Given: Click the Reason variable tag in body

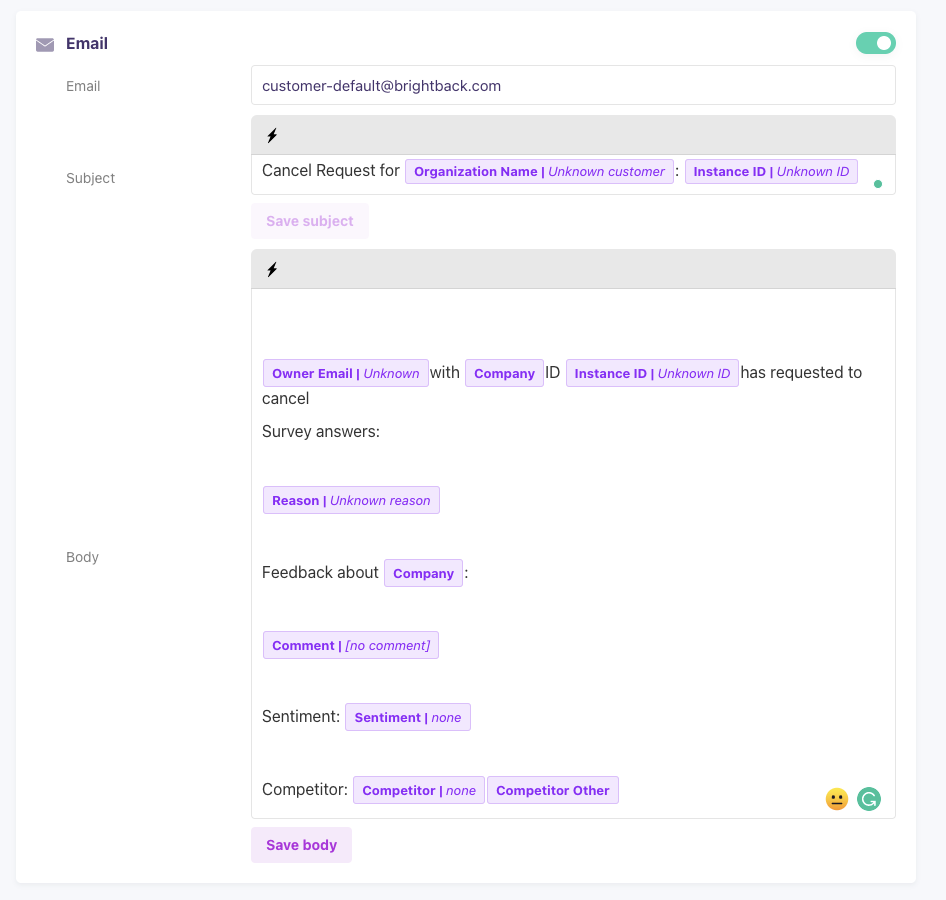Looking at the screenshot, I should (x=351, y=501).
